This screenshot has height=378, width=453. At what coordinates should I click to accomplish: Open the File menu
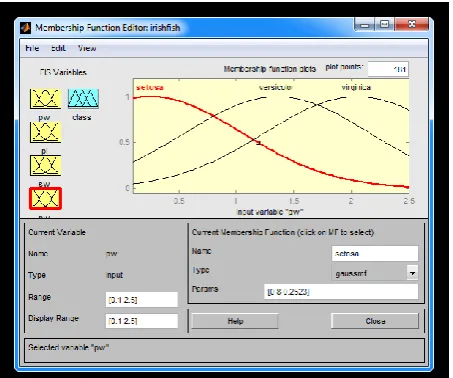32,48
